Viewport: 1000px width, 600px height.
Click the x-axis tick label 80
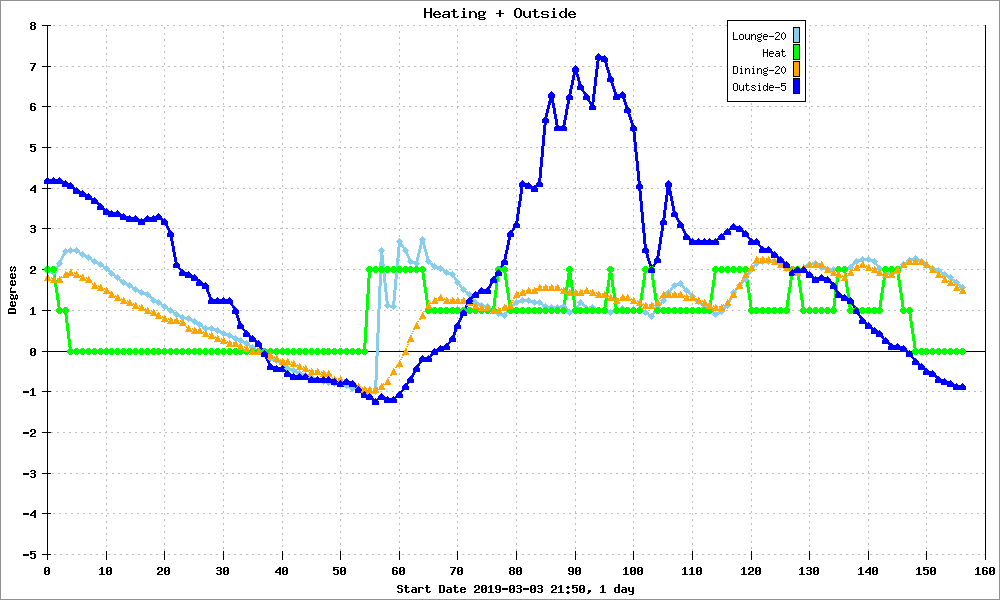click(x=516, y=571)
